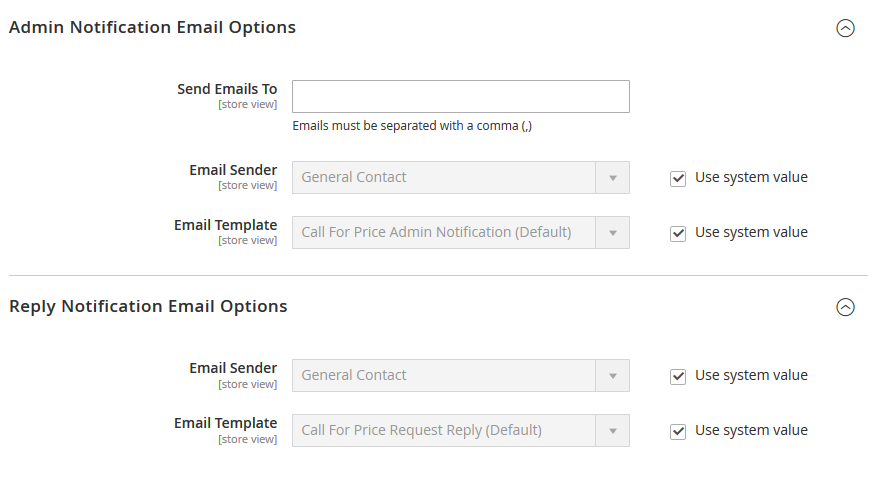Viewport: 874px width, 486px height.
Task: Open the Call For Price Admin Notification template dropdown
Action: click(x=460, y=233)
